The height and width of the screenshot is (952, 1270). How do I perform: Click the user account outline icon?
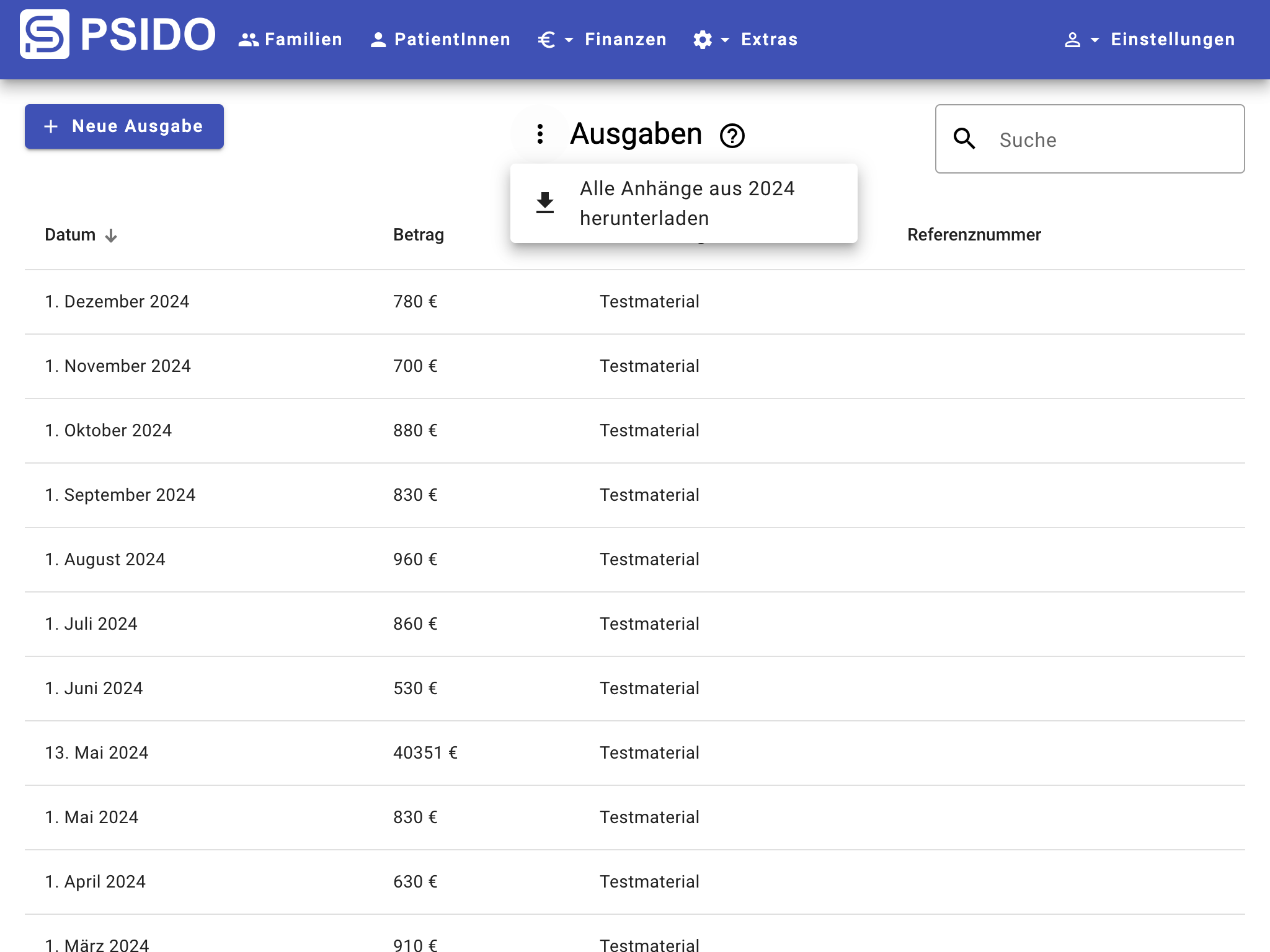(x=1072, y=40)
